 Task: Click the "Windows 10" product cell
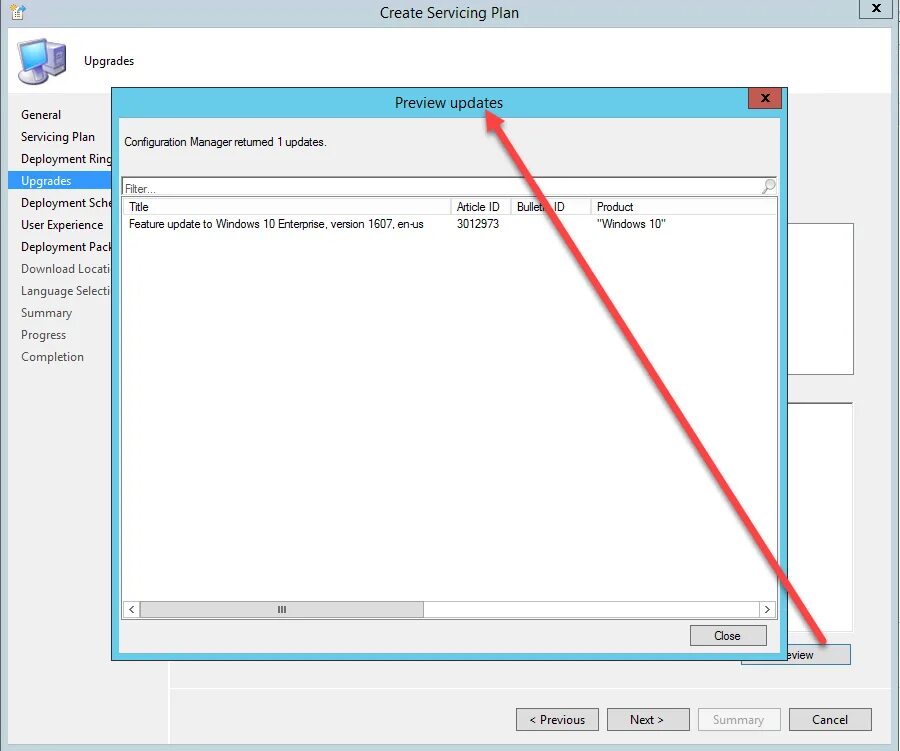631,224
